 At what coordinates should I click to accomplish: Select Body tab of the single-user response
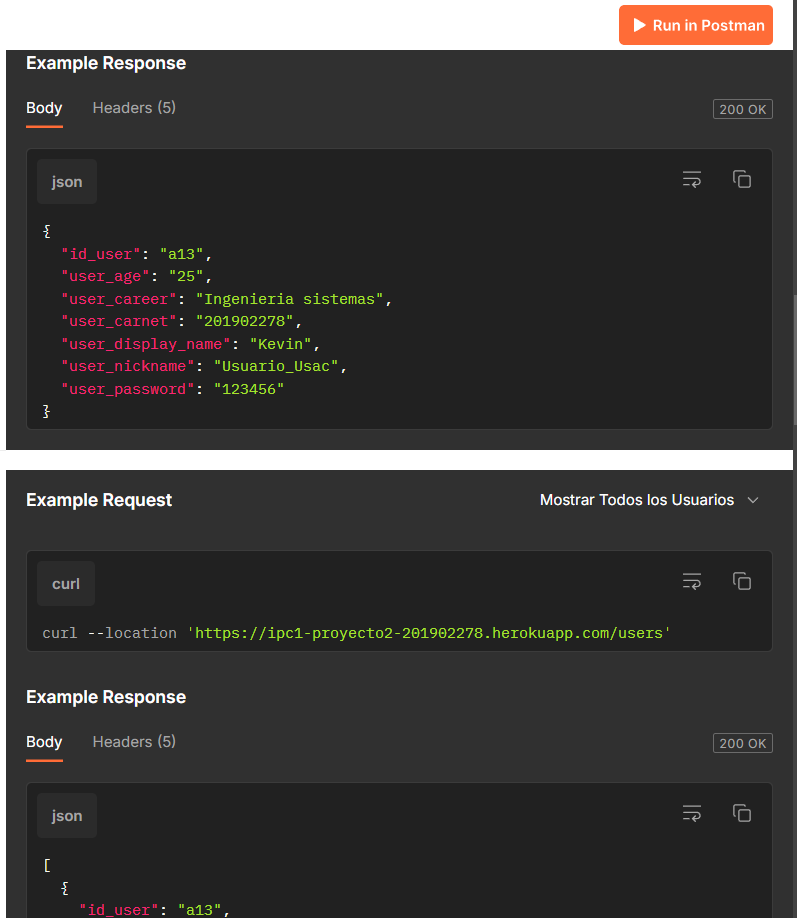coord(44,108)
